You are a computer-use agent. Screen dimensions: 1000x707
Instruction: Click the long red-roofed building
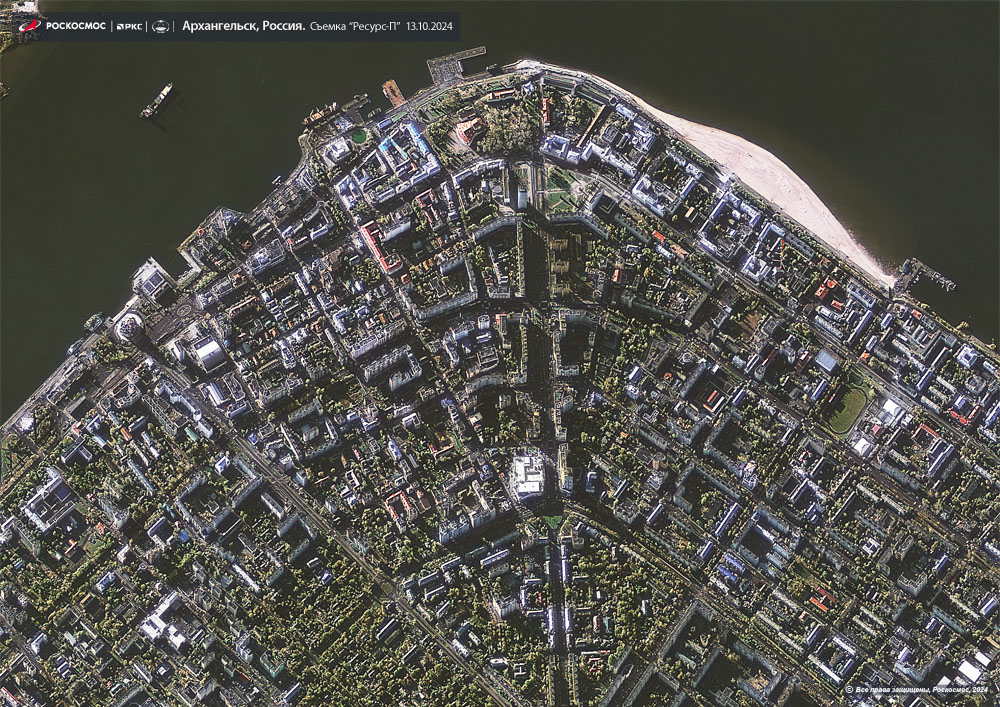[379, 247]
